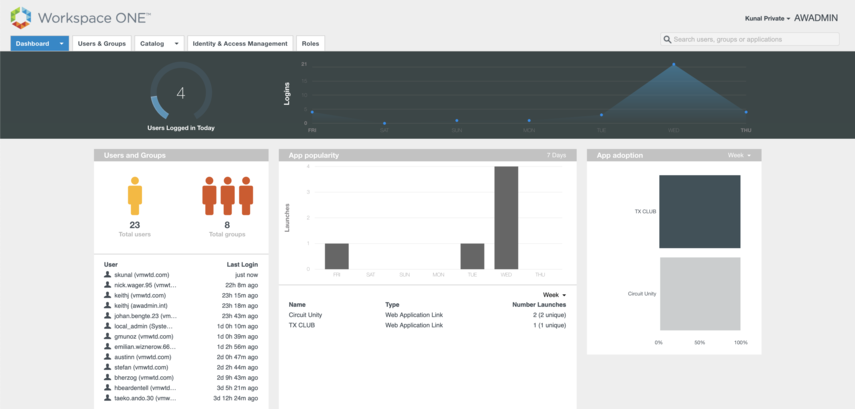855x409 pixels.
Task: Click the Workspace ONE hexagon logo
Action: [x=20, y=18]
